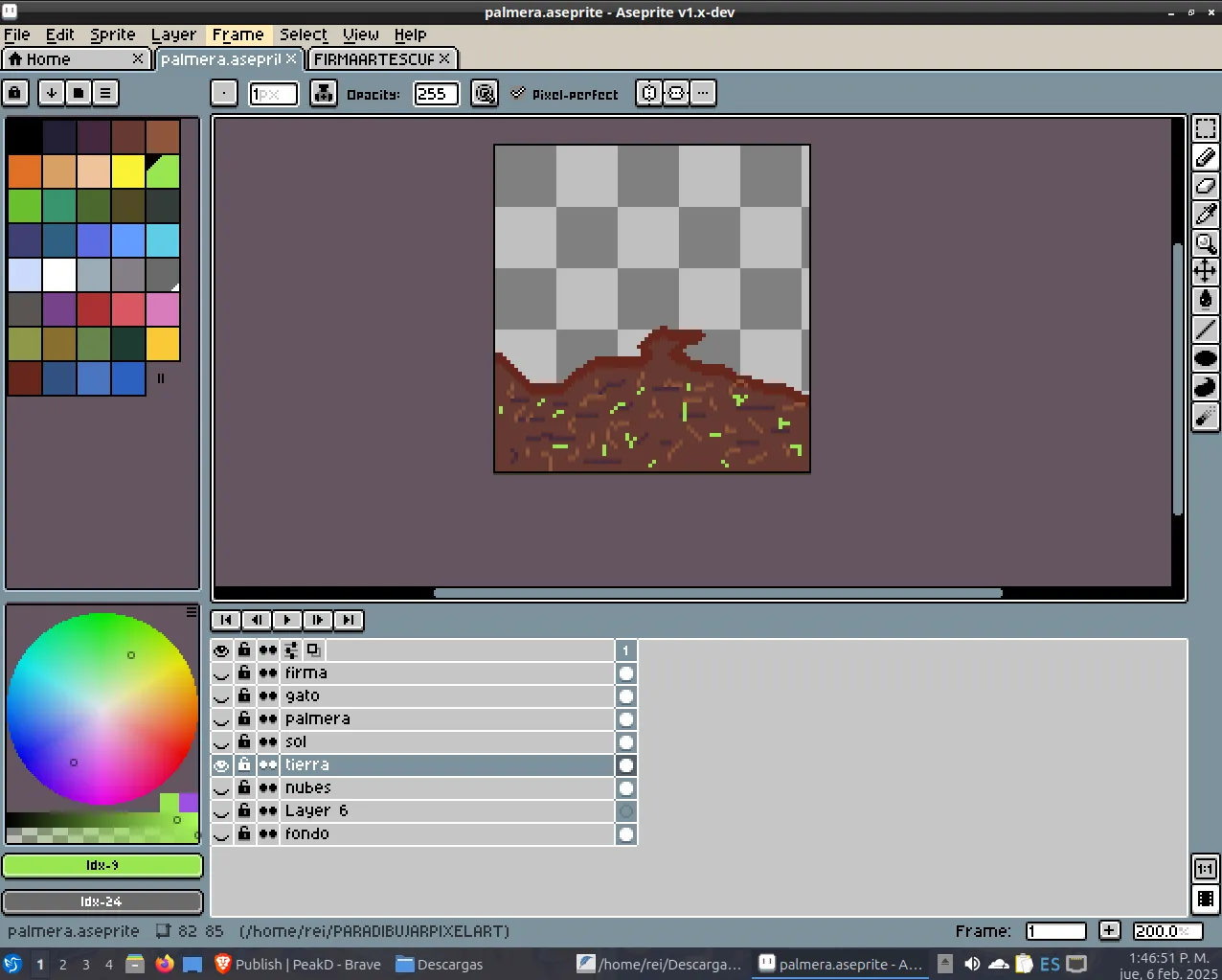Screen dimensions: 1222x980
Task: Open the color wheel options menu
Action: [x=192, y=611]
